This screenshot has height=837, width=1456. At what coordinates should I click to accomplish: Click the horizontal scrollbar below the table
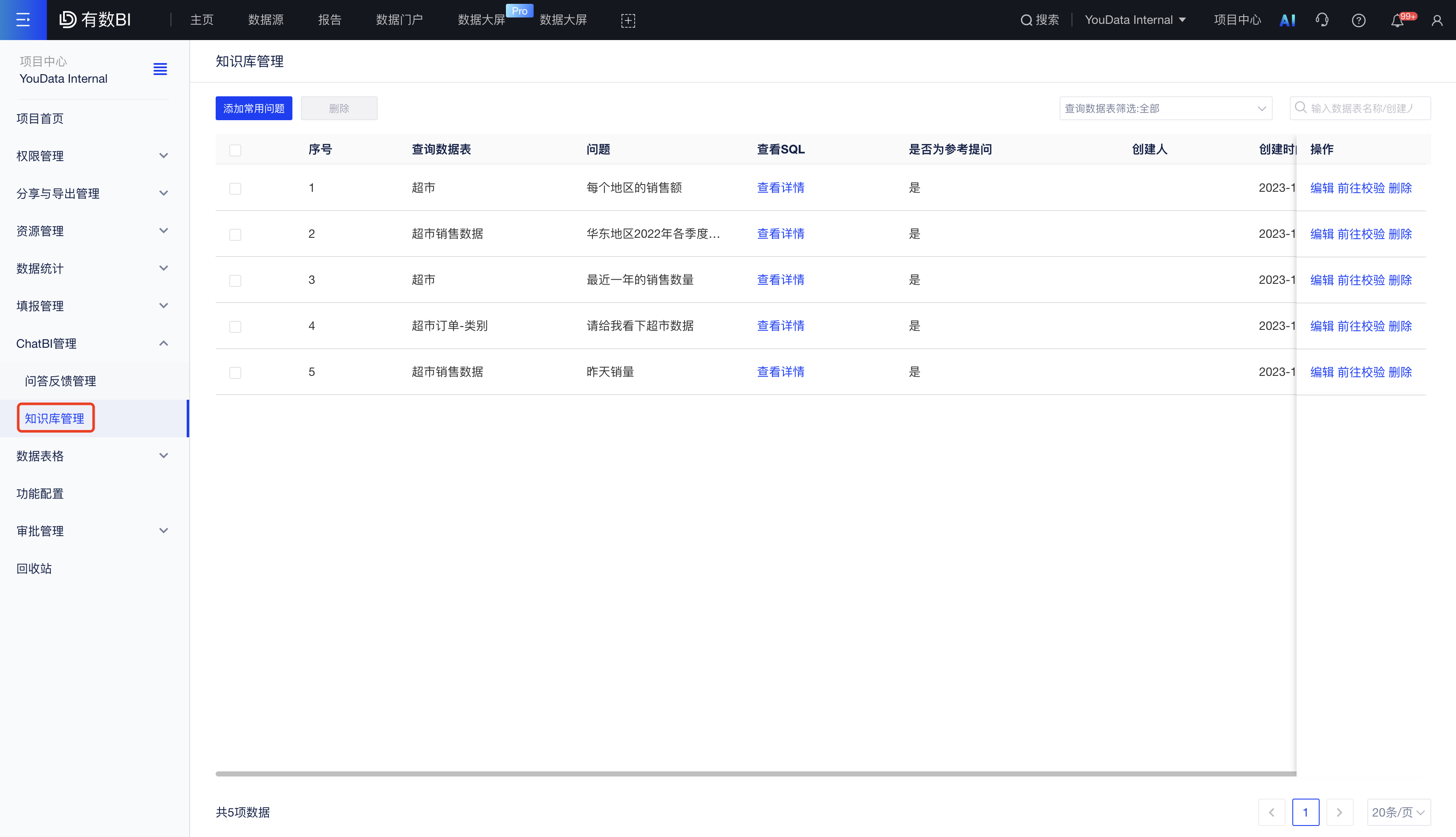[755, 774]
